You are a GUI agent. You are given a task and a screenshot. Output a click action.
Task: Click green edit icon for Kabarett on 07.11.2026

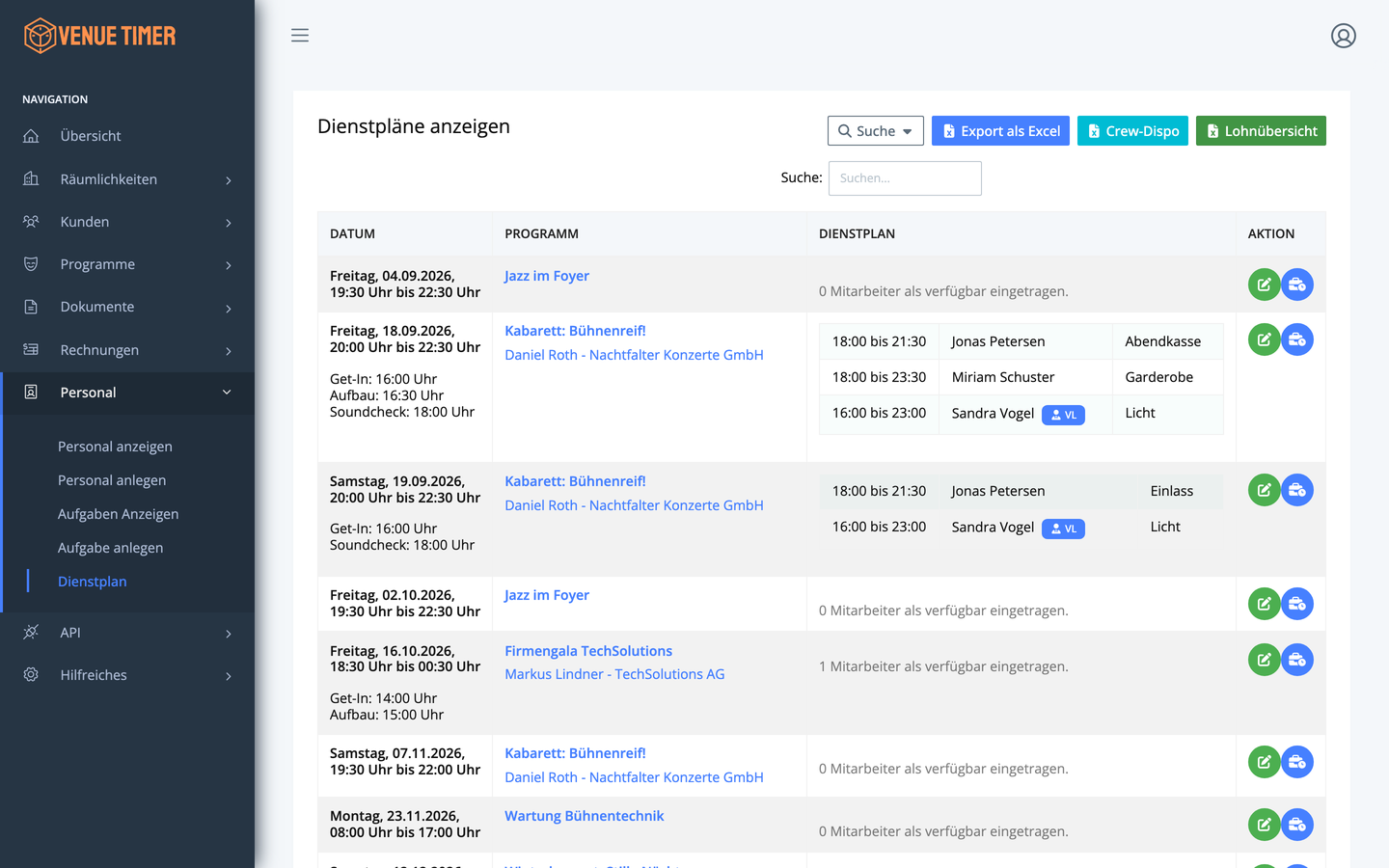click(x=1264, y=762)
